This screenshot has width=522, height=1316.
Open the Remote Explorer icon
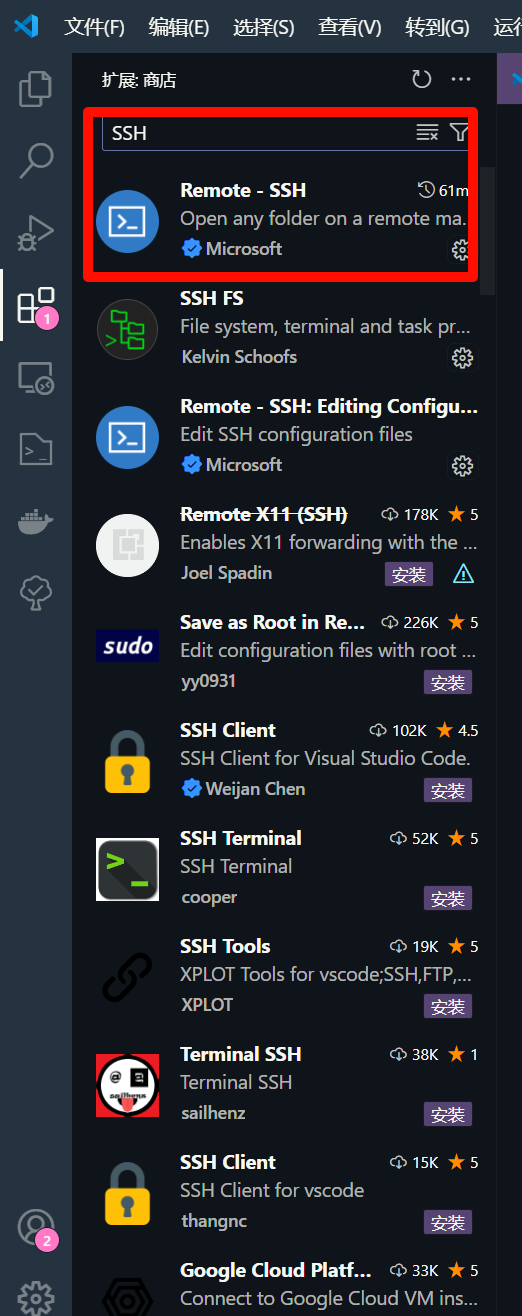coord(36,377)
